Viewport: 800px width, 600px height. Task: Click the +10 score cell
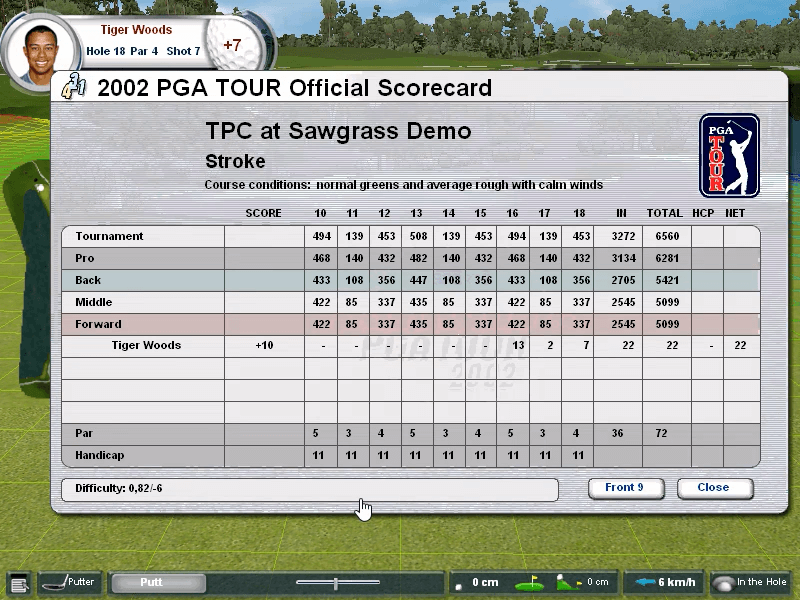click(264, 345)
